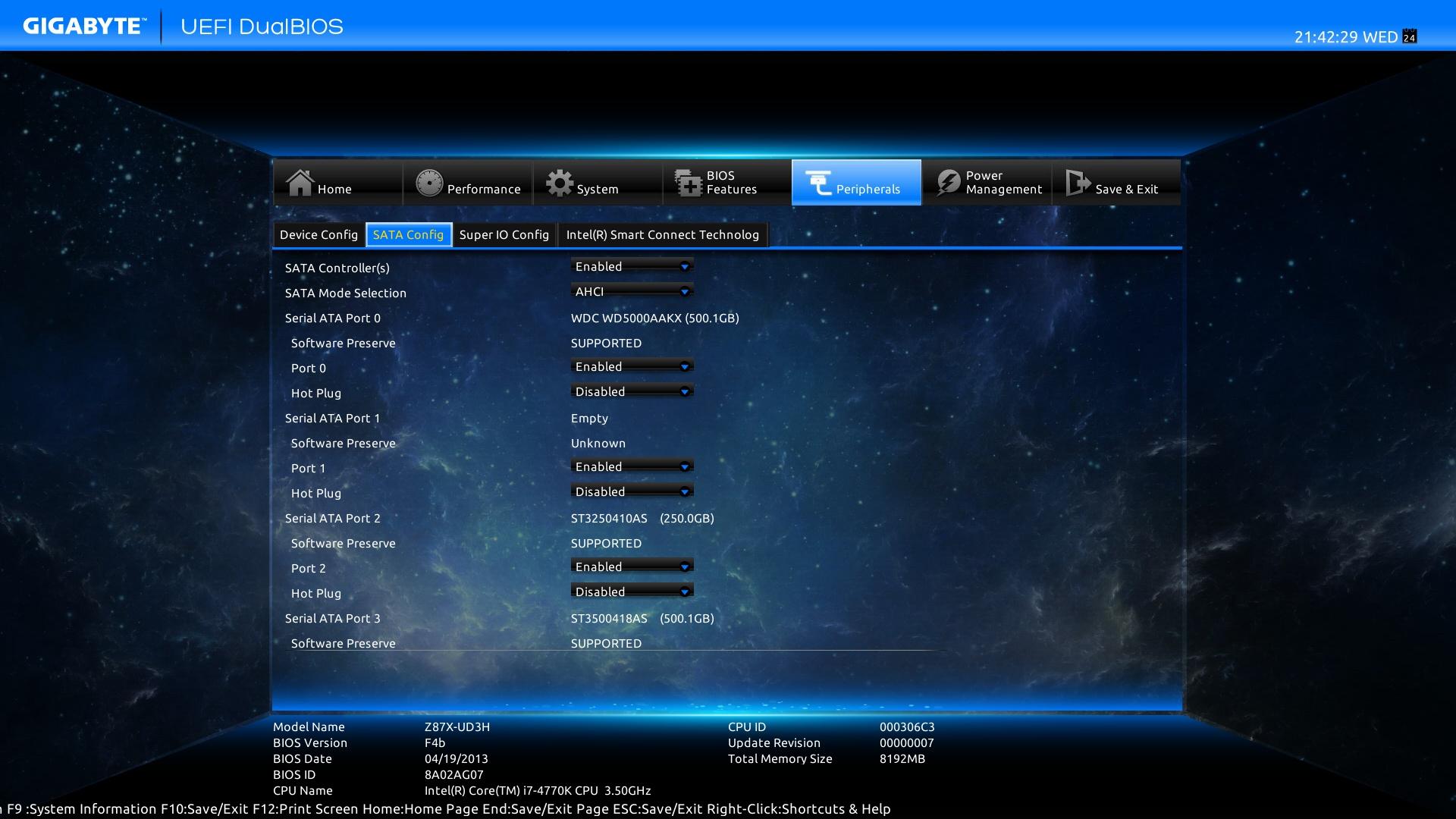Select the Serial ATA Port 3 row

333,619
